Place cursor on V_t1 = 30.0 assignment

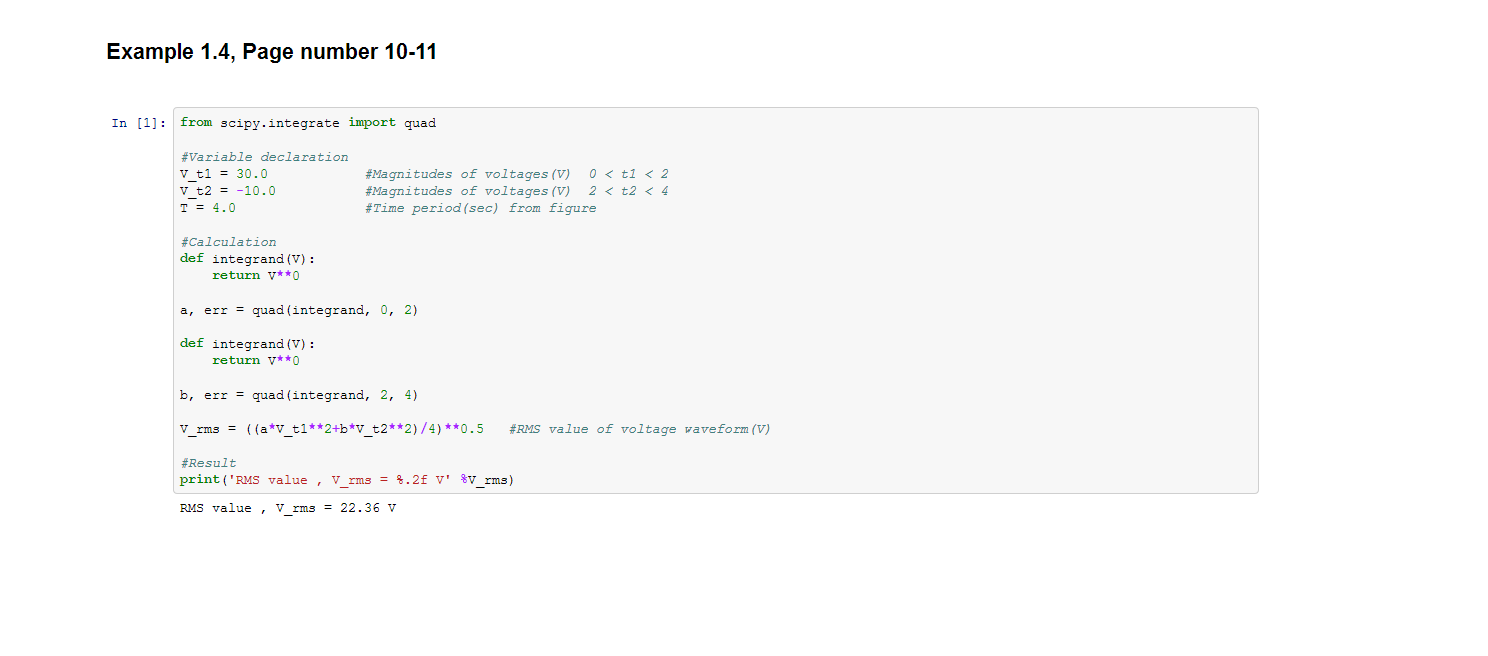(x=224, y=174)
